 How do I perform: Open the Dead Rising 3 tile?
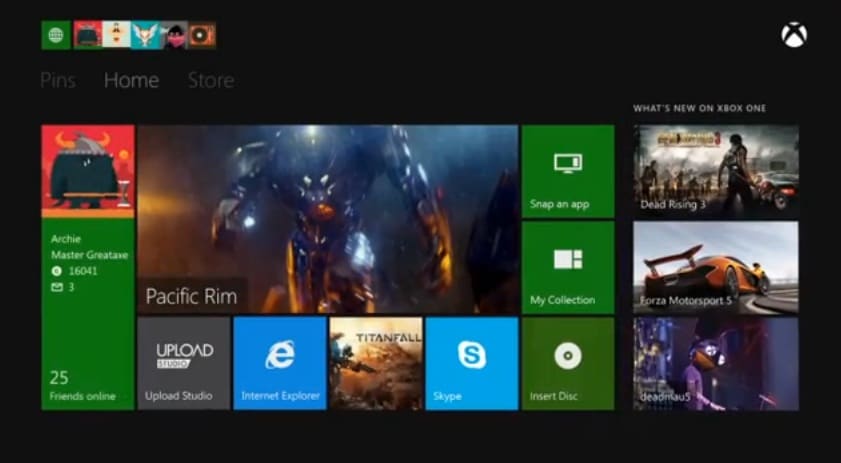(715, 171)
